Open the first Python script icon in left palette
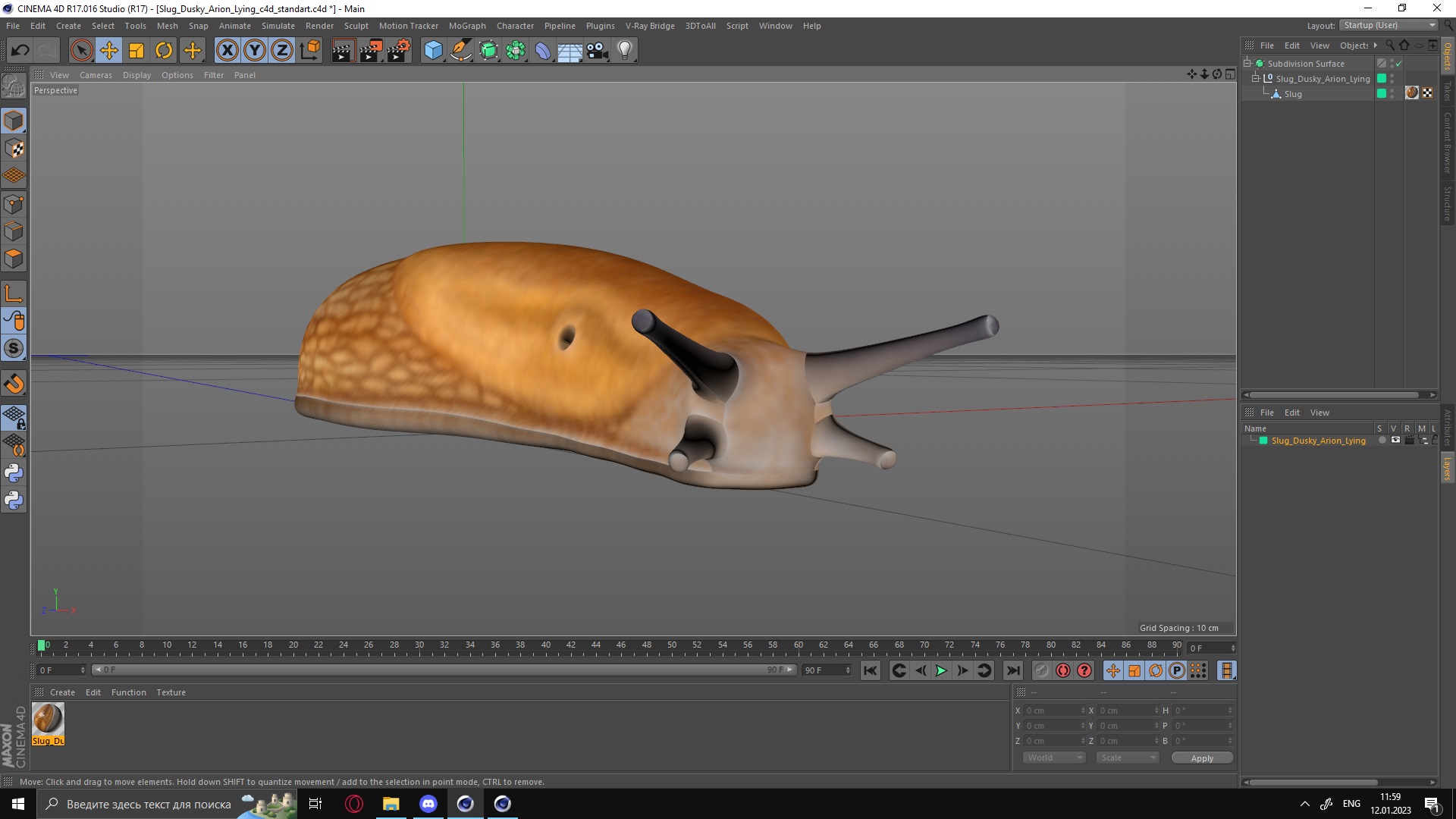 pyautogui.click(x=14, y=473)
